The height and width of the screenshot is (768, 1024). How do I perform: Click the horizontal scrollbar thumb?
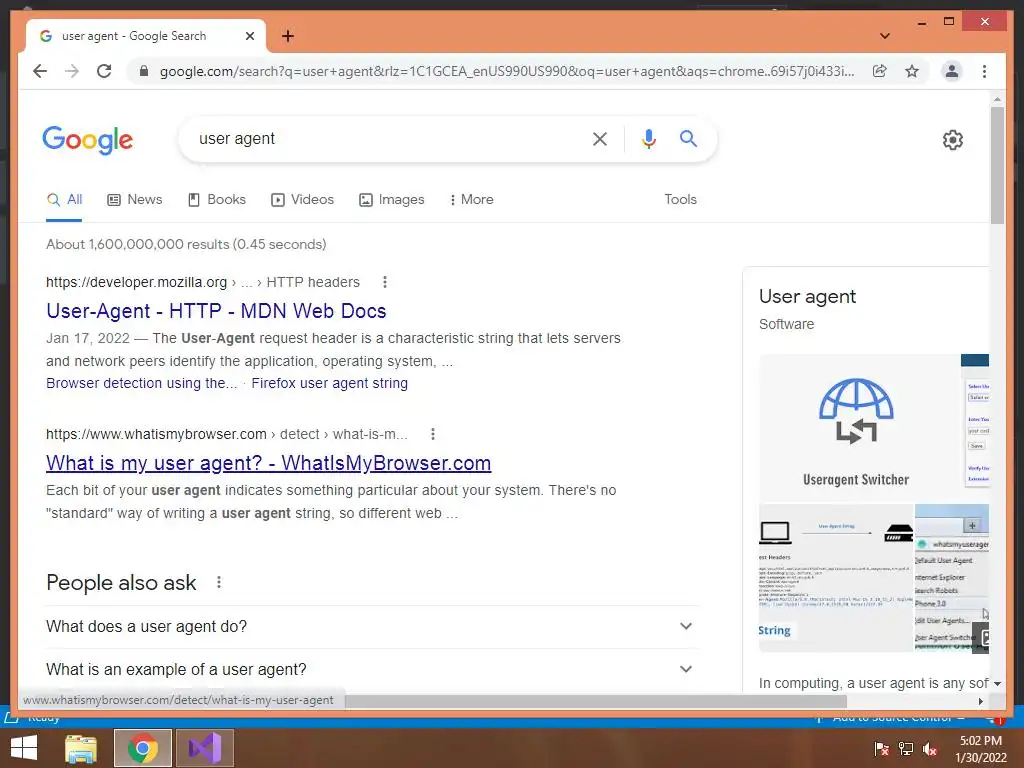coord(596,701)
